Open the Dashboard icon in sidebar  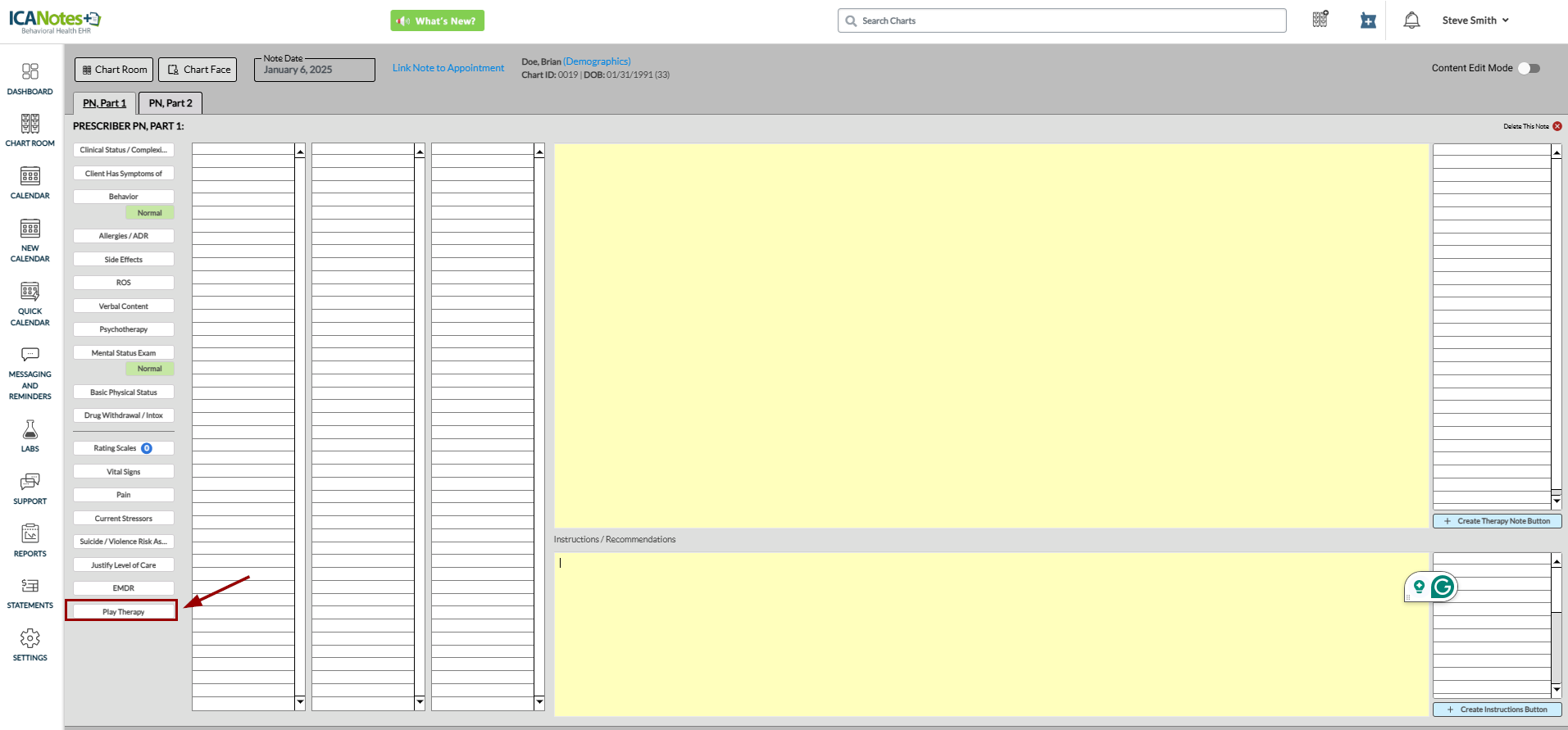pyautogui.click(x=30, y=72)
